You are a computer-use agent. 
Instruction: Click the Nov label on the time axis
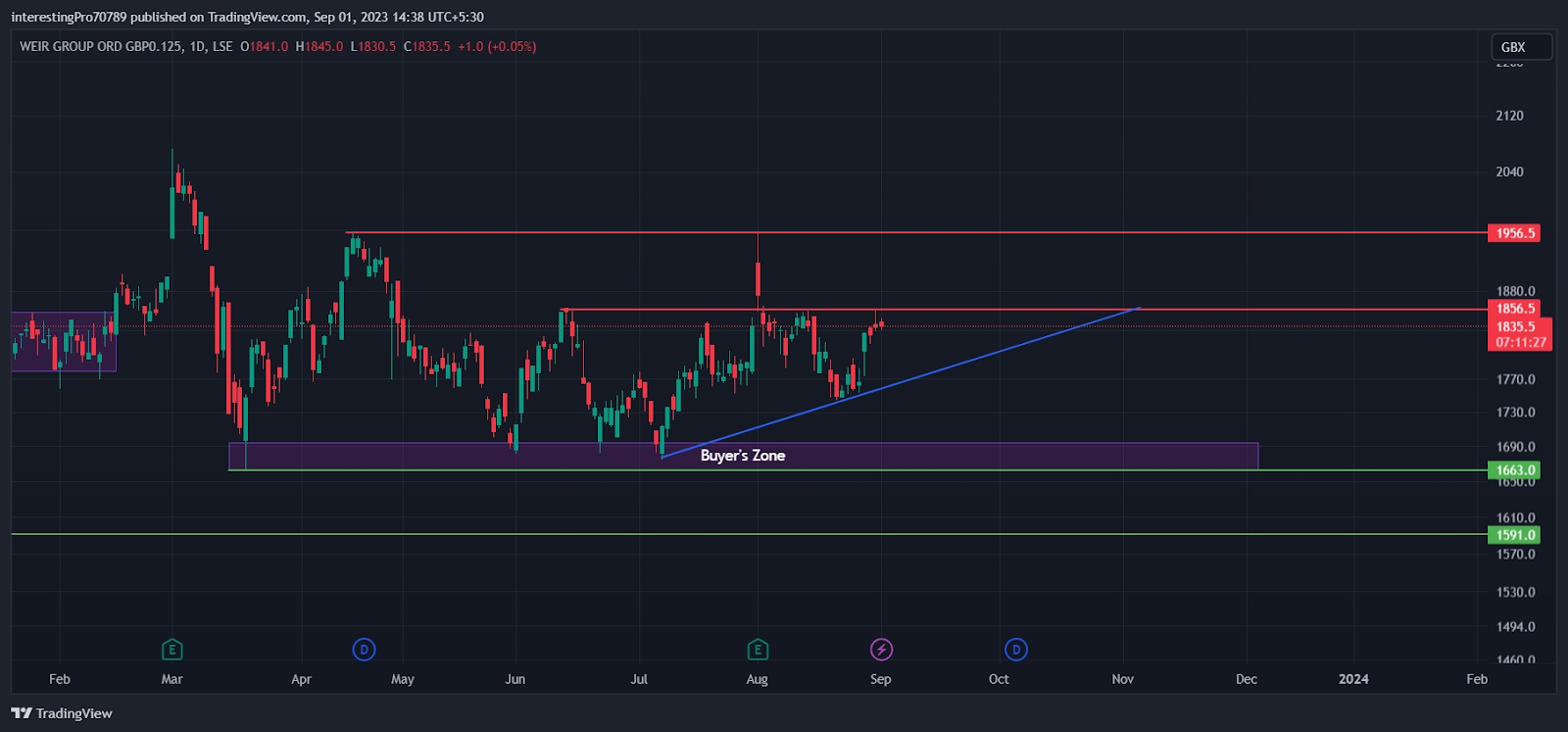click(1122, 679)
